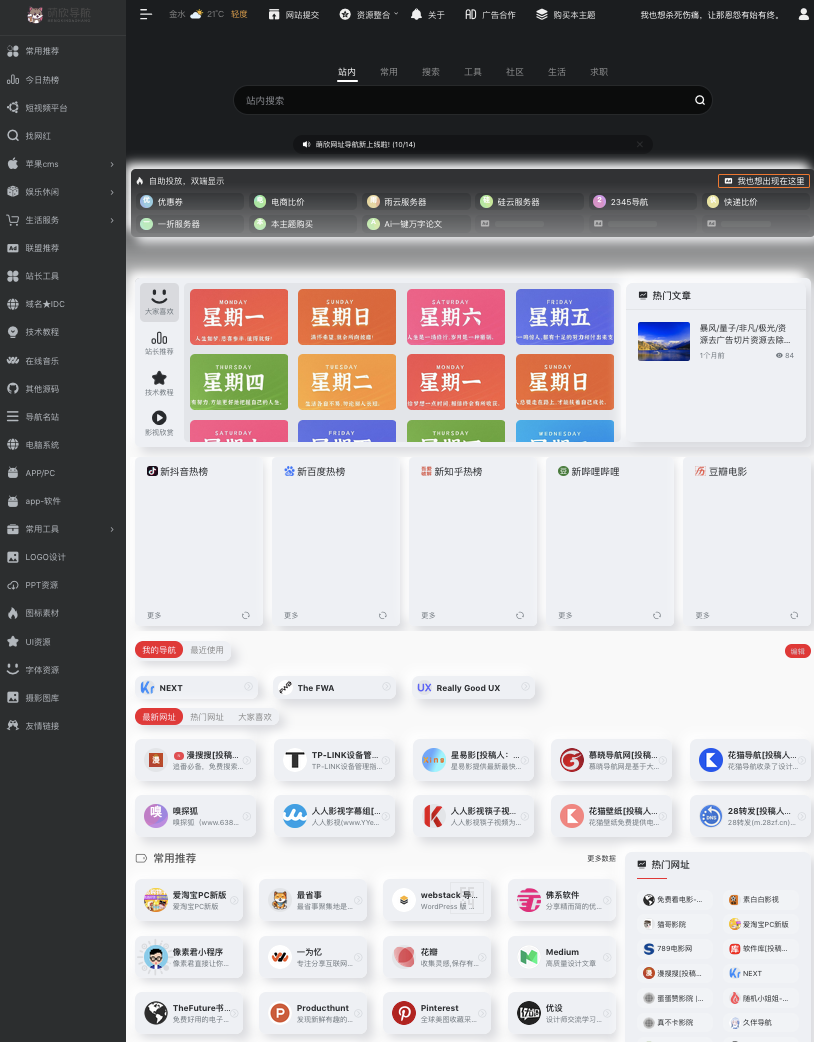The height and width of the screenshot is (1042, 814).
Task: Open the user account icon
Action: click(x=803, y=14)
